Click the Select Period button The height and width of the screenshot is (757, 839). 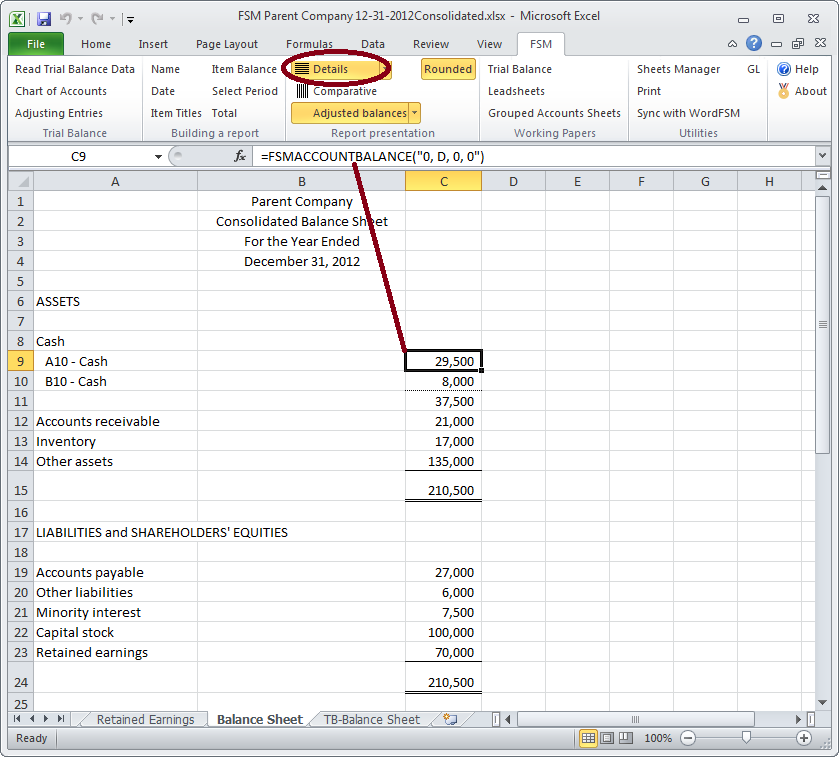245,91
